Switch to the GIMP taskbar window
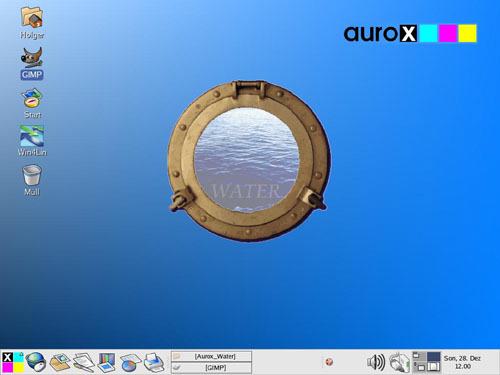 pos(212,368)
